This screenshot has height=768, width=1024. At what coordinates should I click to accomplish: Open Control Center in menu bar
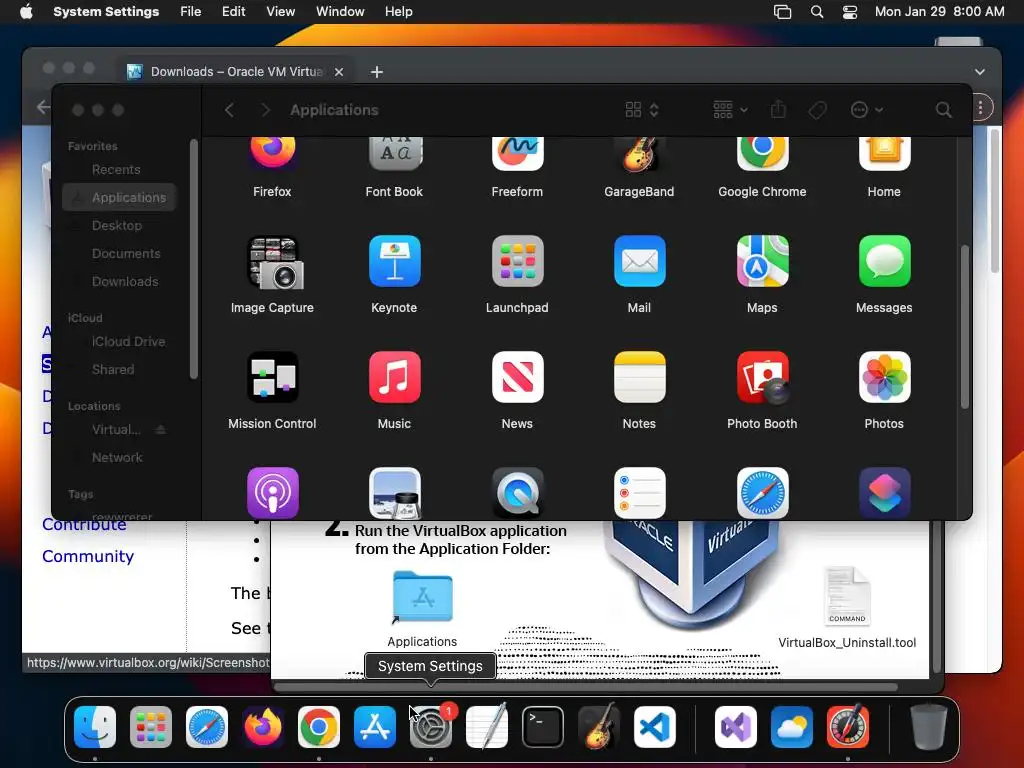point(850,12)
